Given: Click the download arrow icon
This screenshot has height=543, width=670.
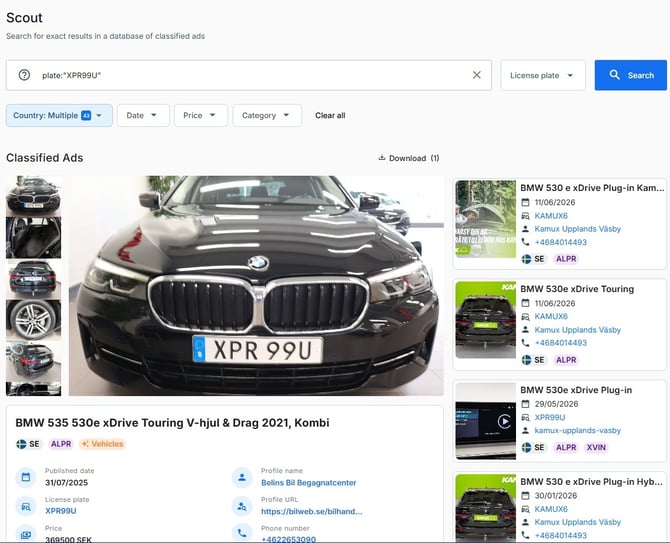Looking at the screenshot, I should [382, 158].
